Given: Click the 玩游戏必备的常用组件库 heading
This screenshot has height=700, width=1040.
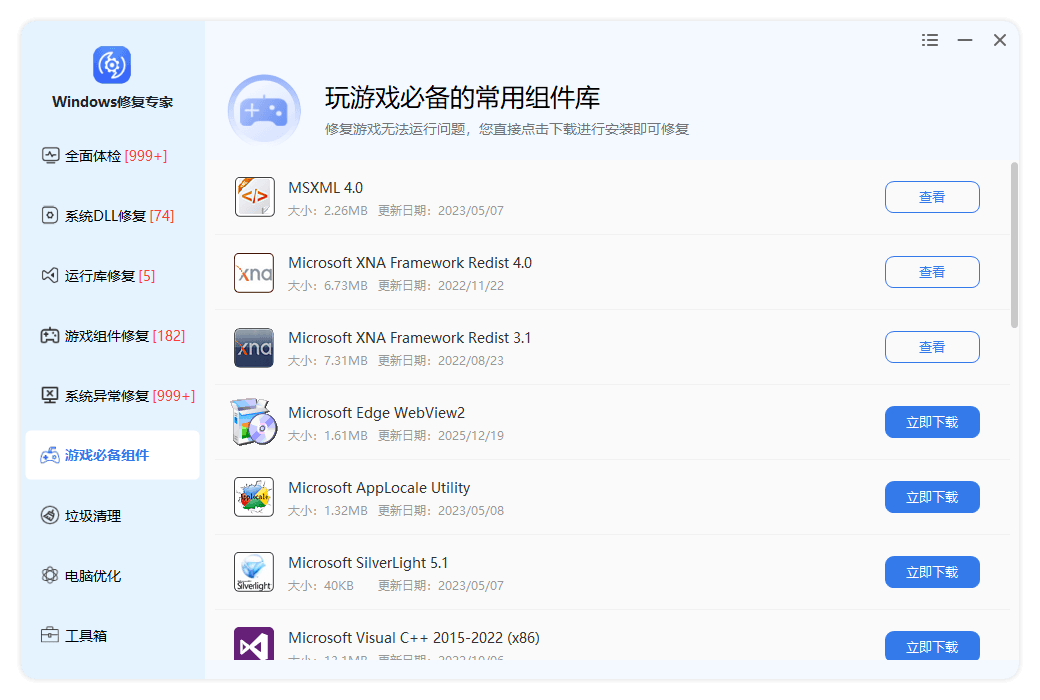Looking at the screenshot, I should pos(462,98).
